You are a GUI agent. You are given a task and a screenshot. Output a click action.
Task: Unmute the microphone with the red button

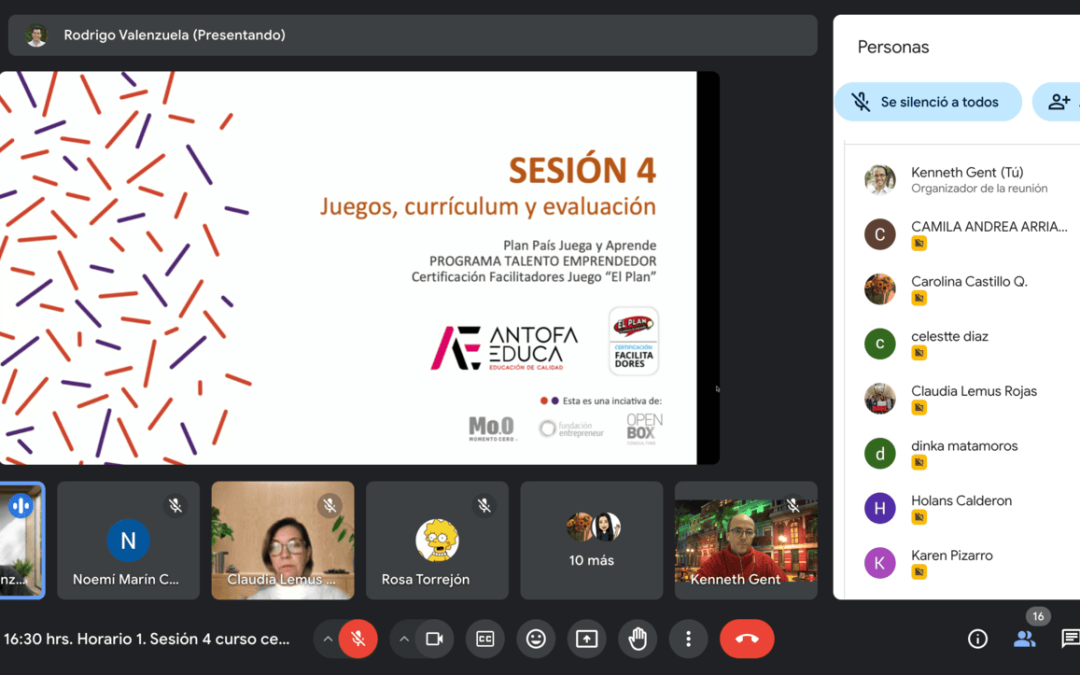357,639
